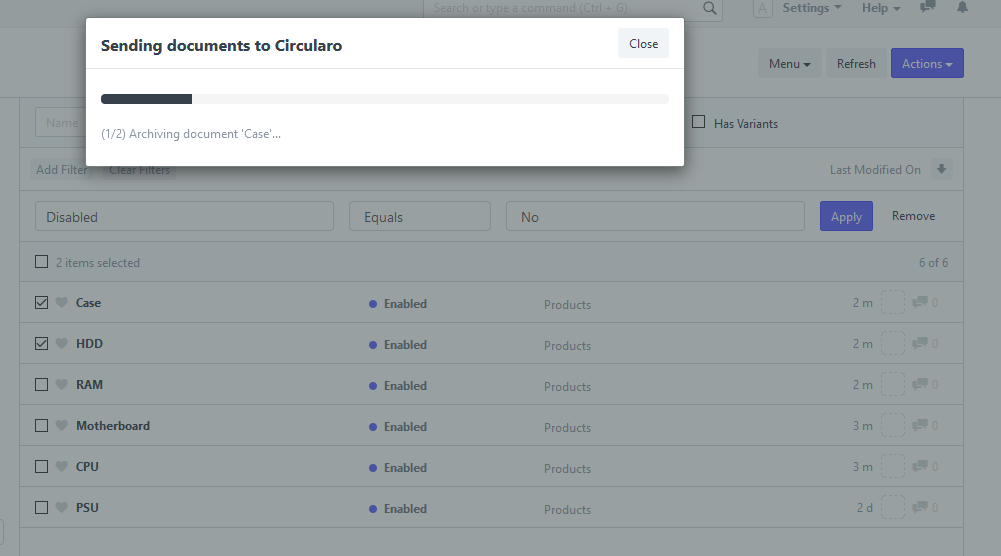
Task: Open comments icon on RAM row
Action: (x=920, y=384)
